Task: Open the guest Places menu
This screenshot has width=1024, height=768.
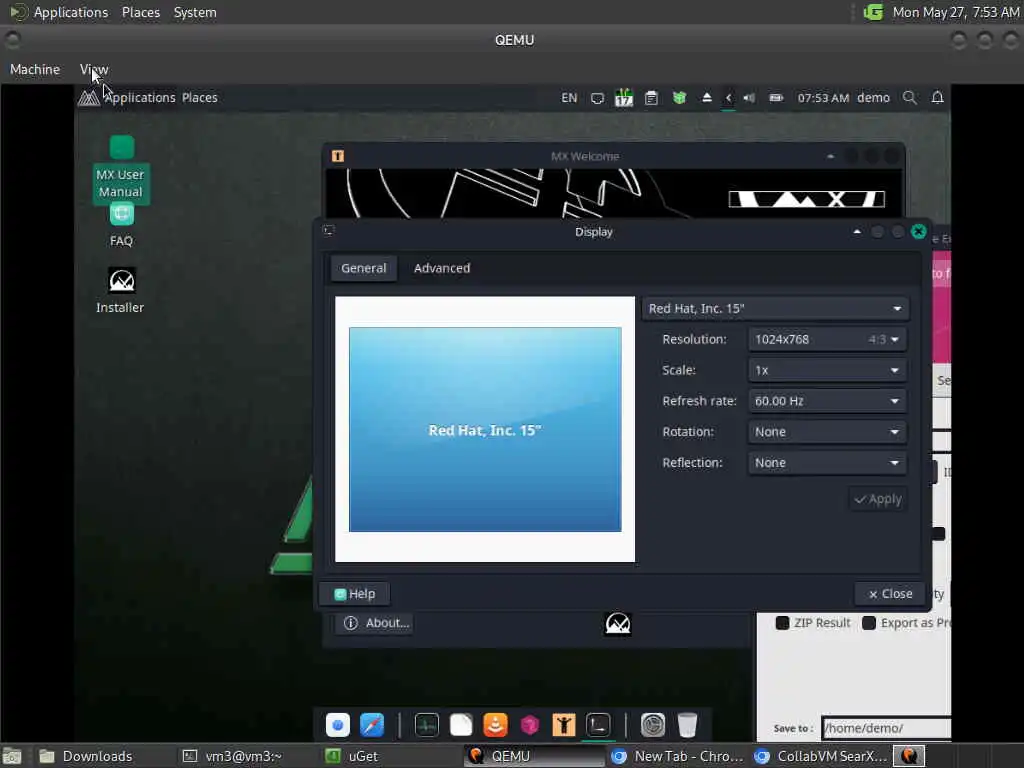Action: point(199,98)
